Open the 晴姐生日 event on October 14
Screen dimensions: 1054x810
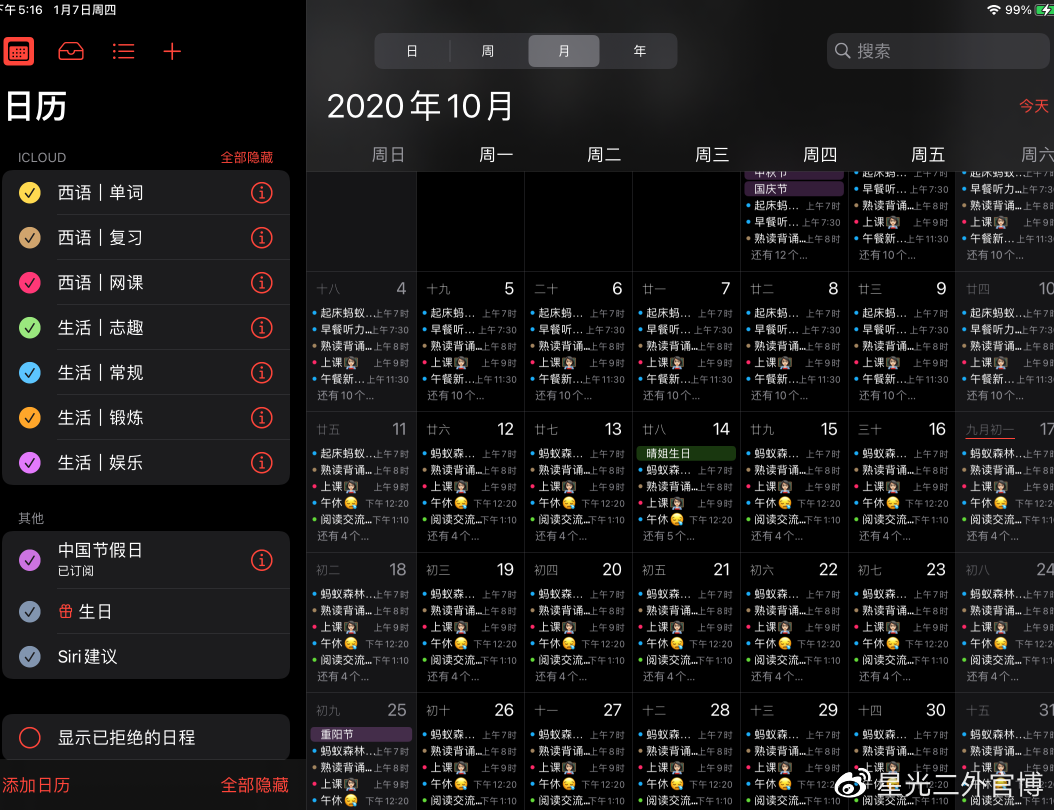pos(686,453)
